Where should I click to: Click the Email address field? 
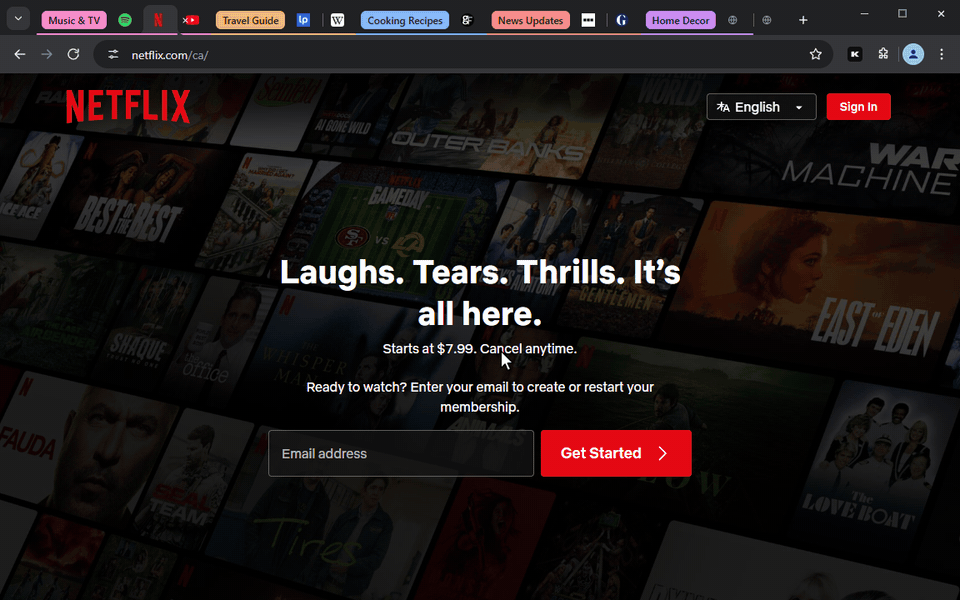[x=401, y=453]
